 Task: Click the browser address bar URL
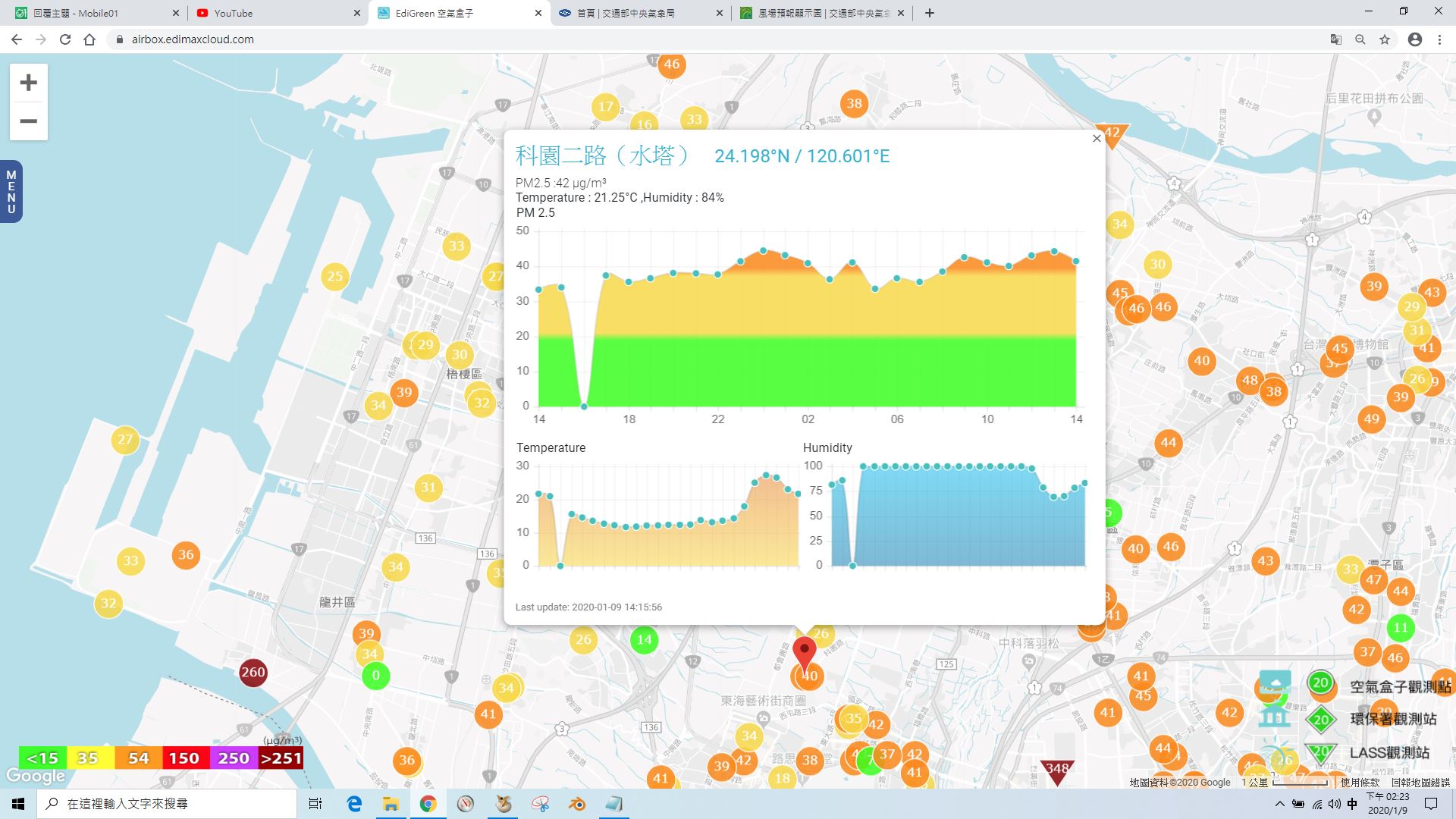click(193, 39)
